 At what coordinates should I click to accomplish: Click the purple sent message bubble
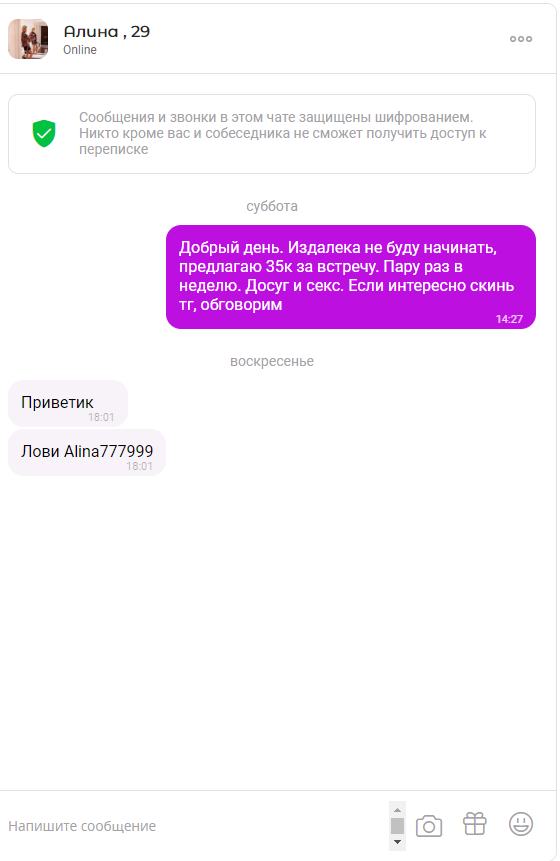click(x=351, y=277)
